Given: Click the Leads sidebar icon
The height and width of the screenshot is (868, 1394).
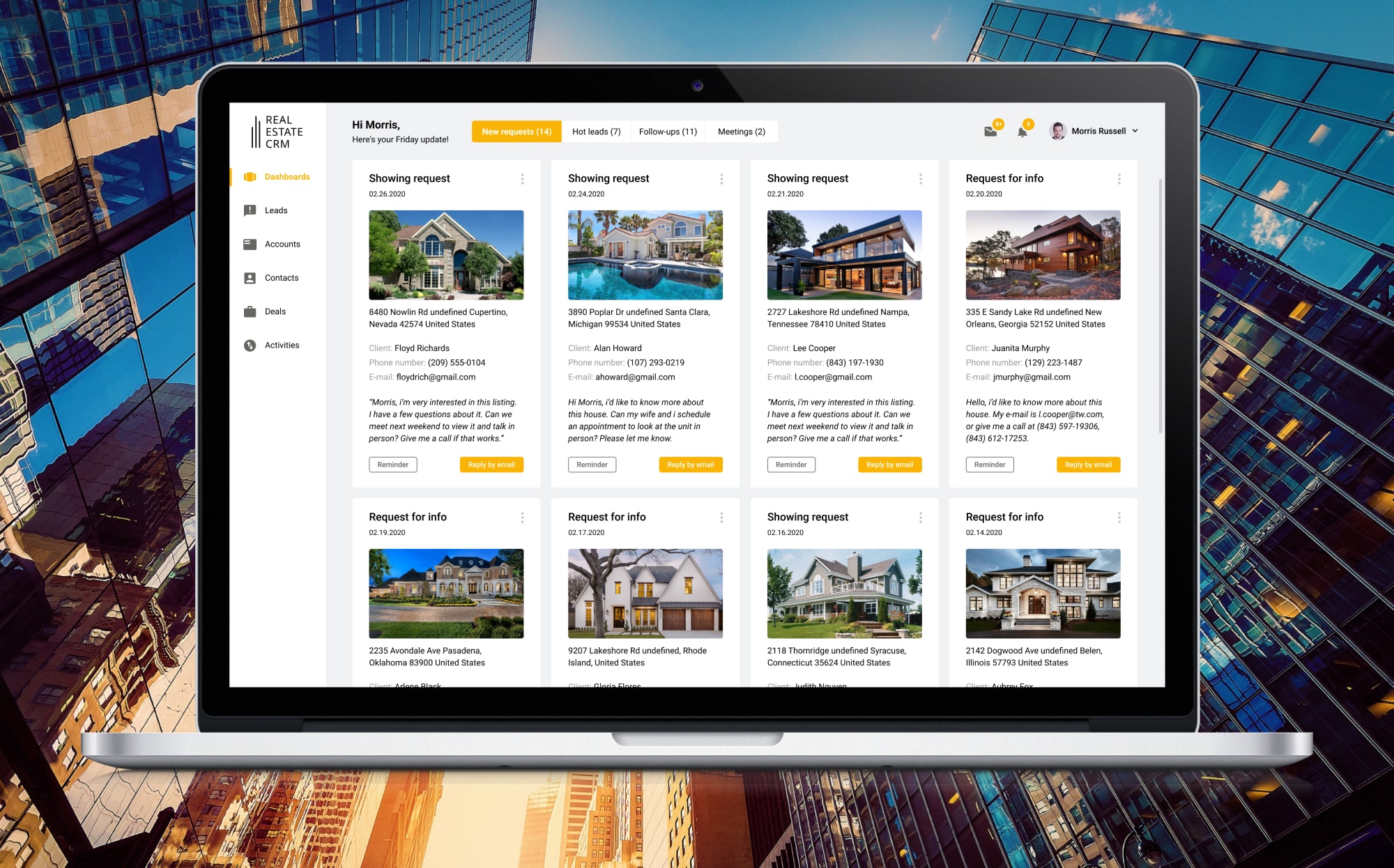Looking at the screenshot, I should [250, 210].
